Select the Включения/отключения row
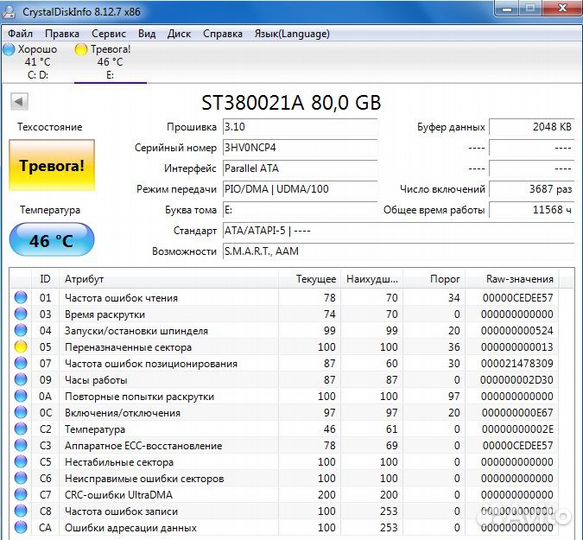This screenshot has height=540, width=583. [x=284, y=413]
